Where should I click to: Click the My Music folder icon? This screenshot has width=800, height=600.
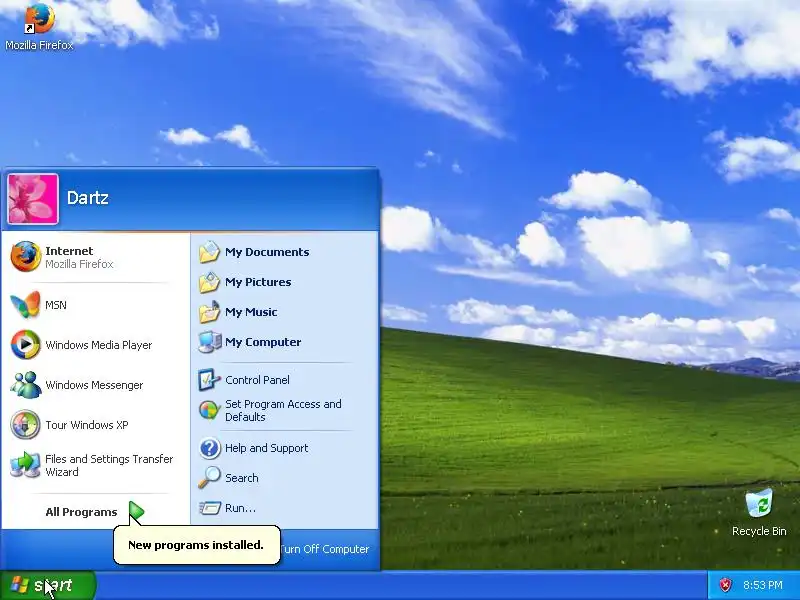click(x=209, y=312)
